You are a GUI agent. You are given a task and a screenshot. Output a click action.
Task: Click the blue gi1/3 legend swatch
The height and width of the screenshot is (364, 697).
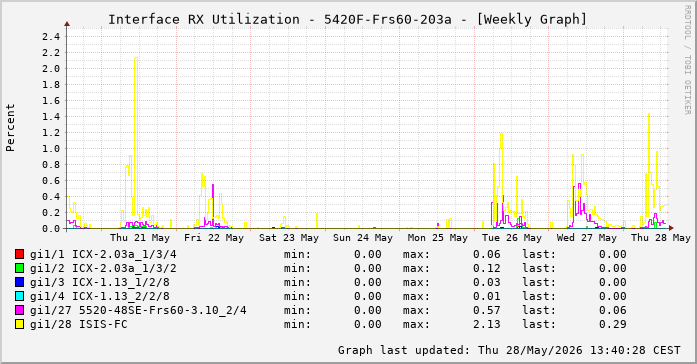tap(19, 282)
